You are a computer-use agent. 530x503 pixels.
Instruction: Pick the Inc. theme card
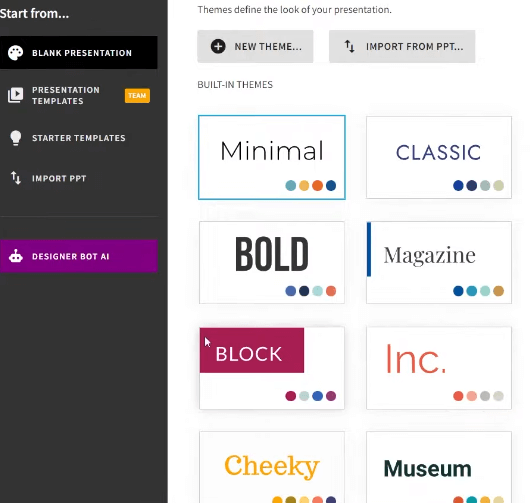point(439,368)
